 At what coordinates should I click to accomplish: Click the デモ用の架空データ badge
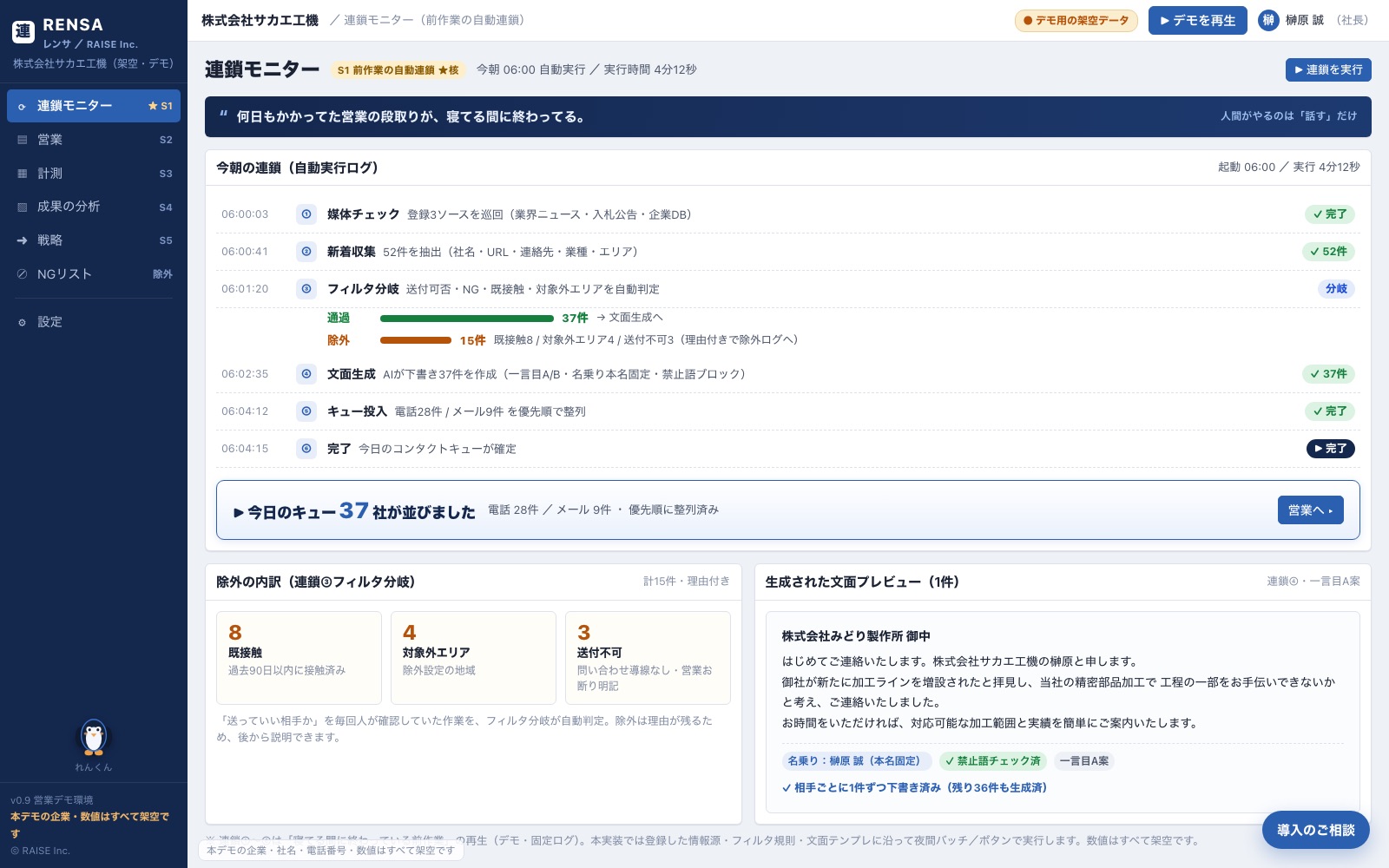(x=1076, y=21)
